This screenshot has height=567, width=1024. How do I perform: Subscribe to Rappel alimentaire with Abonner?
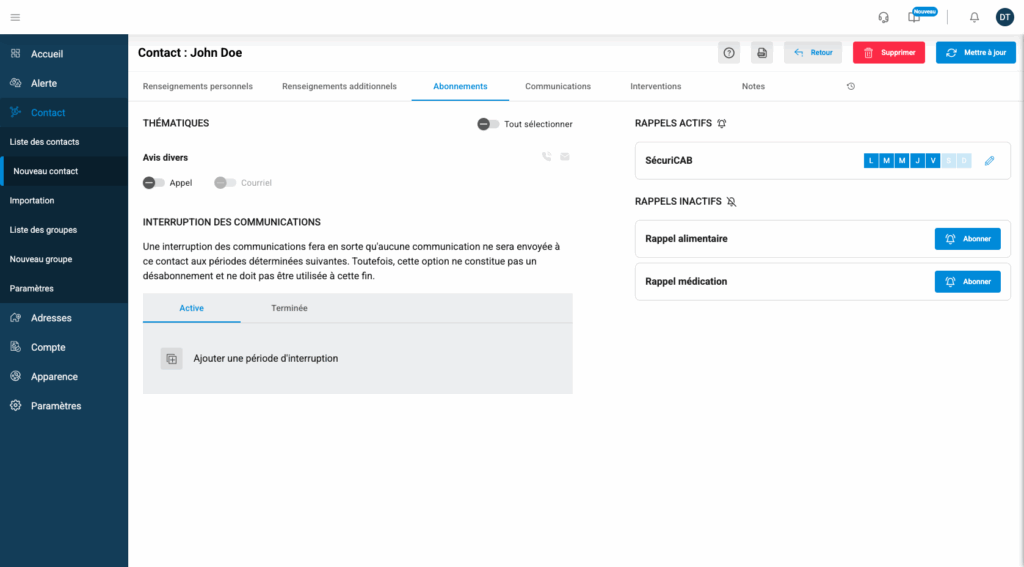967,239
